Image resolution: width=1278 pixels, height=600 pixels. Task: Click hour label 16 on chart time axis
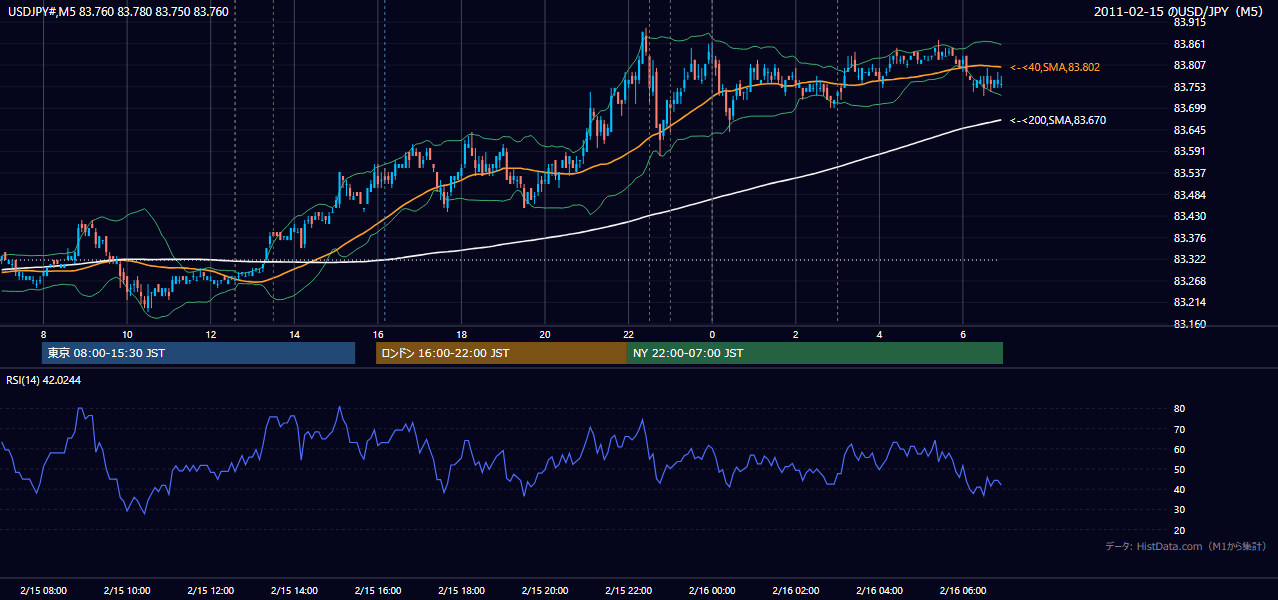pyautogui.click(x=378, y=334)
